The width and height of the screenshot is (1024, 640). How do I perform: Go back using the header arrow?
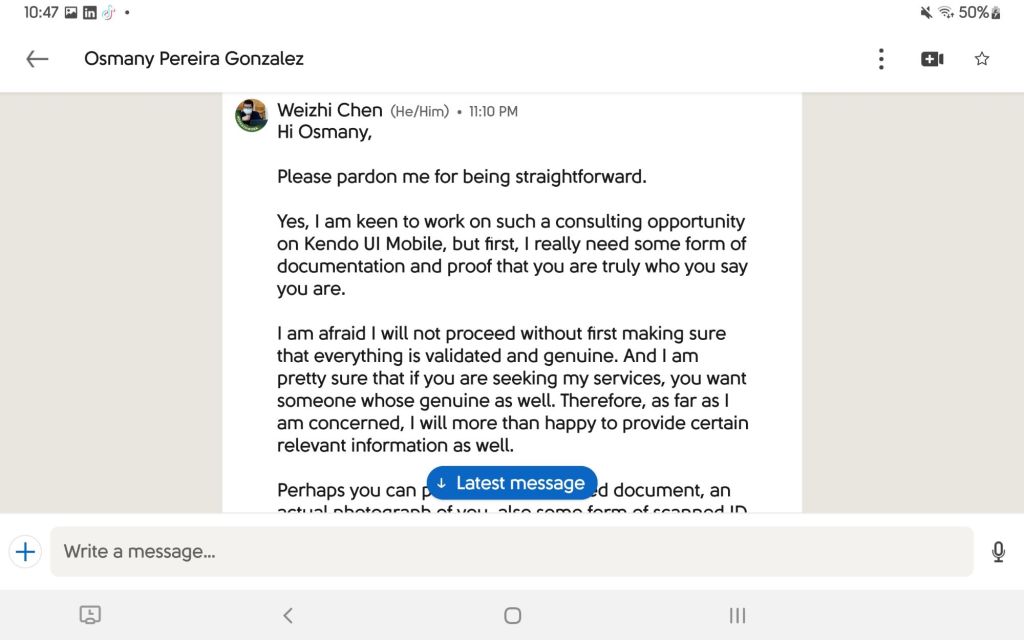point(37,59)
